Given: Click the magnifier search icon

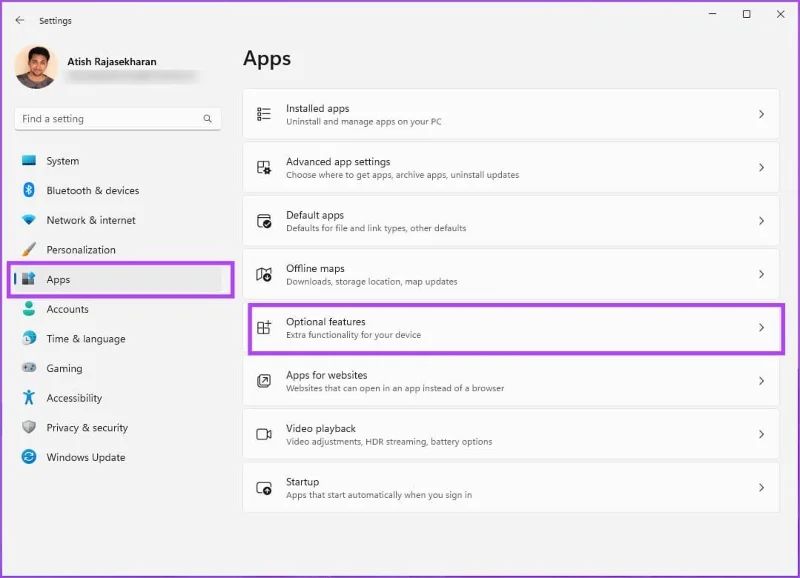Looking at the screenshot, I should [x=208, y=119].
